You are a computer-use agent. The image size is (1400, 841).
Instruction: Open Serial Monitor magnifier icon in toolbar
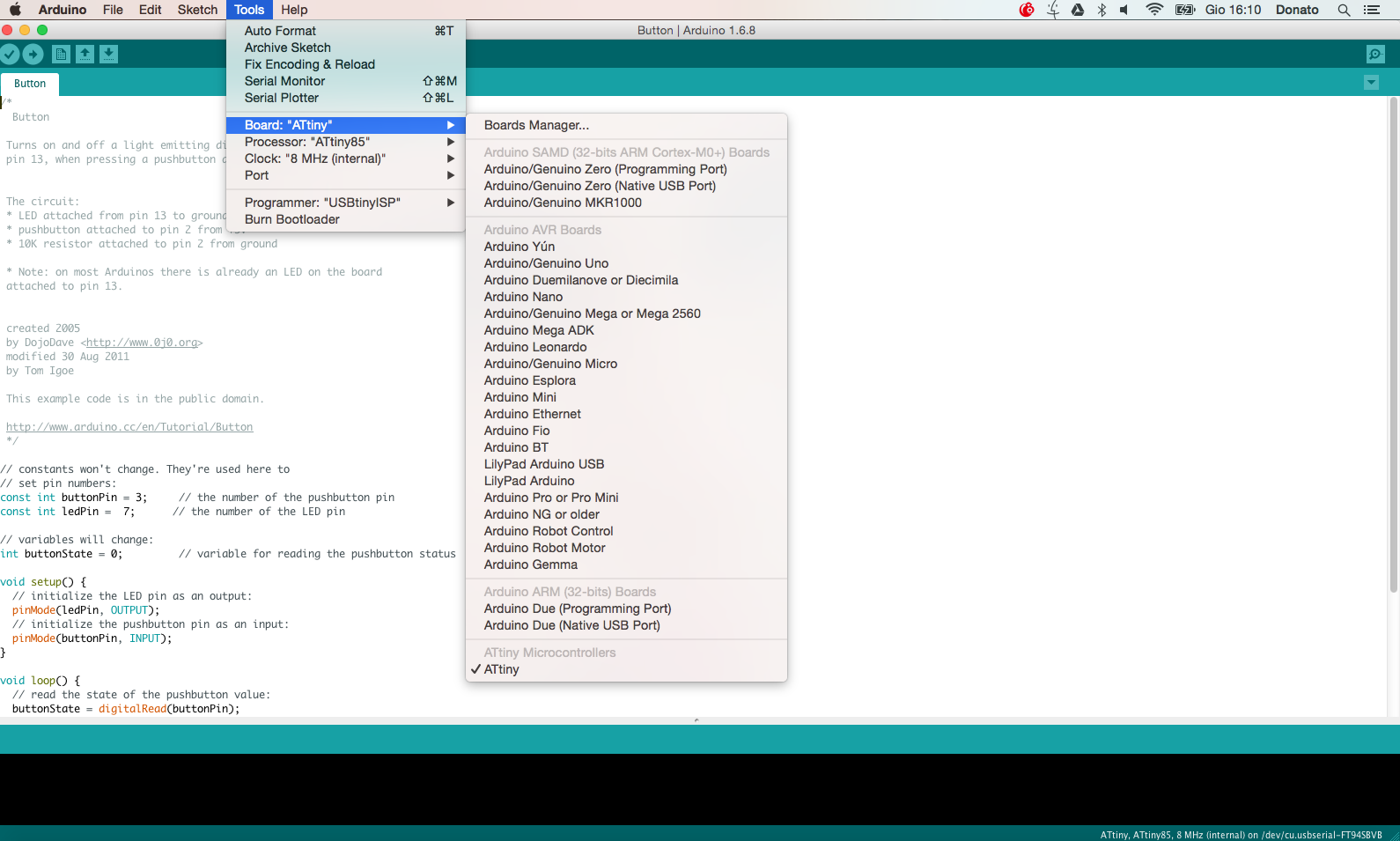(1375, 55)
